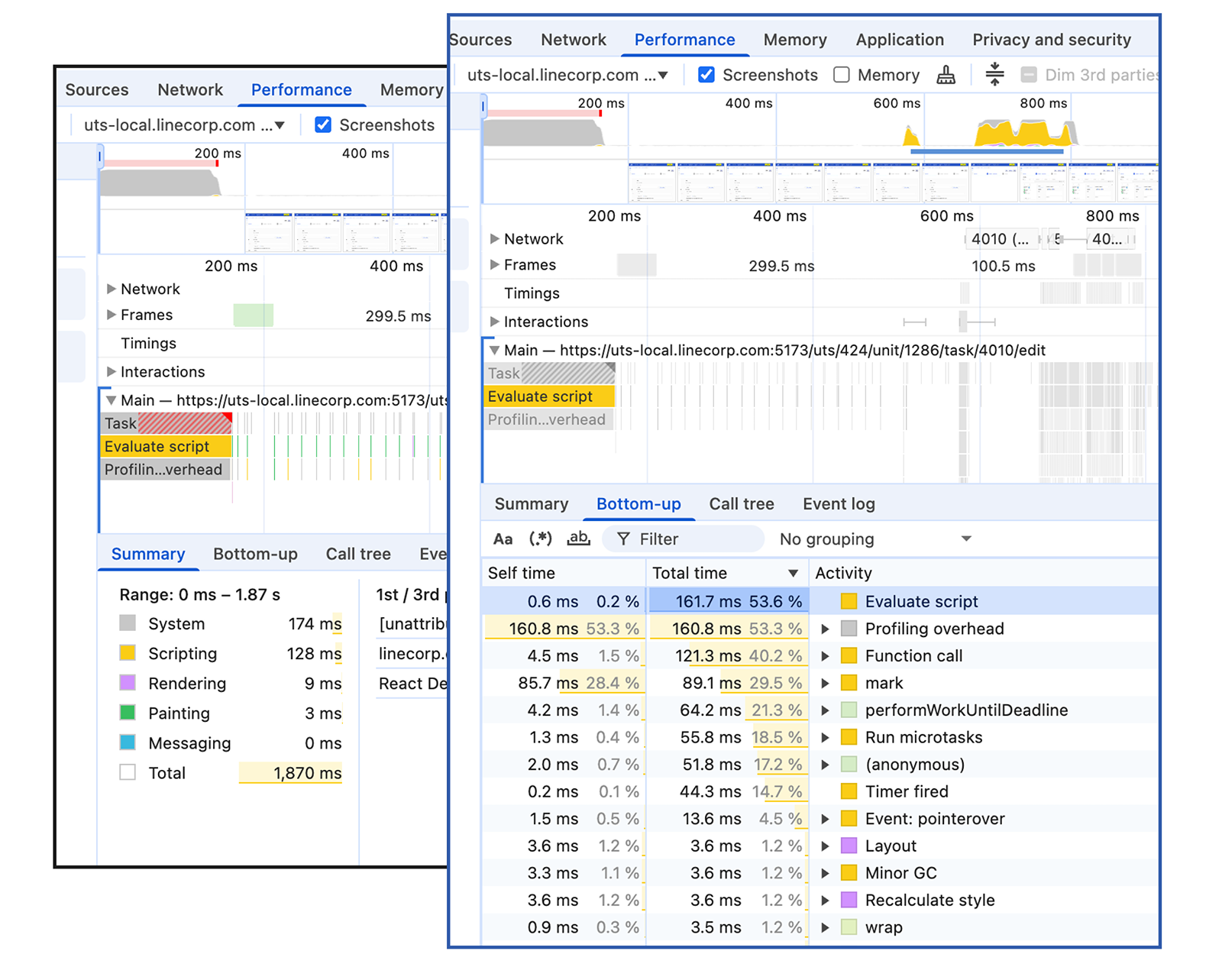Click the show shortcuts collapse icon
Screen dimensions: 1222x980
tap(994, 75)
